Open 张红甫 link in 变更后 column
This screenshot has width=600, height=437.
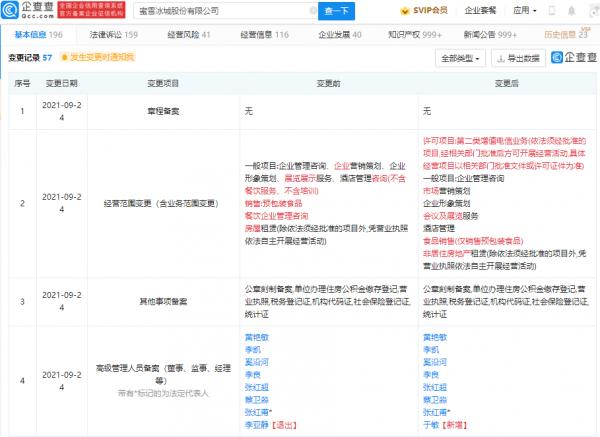[x=437, y=412]
